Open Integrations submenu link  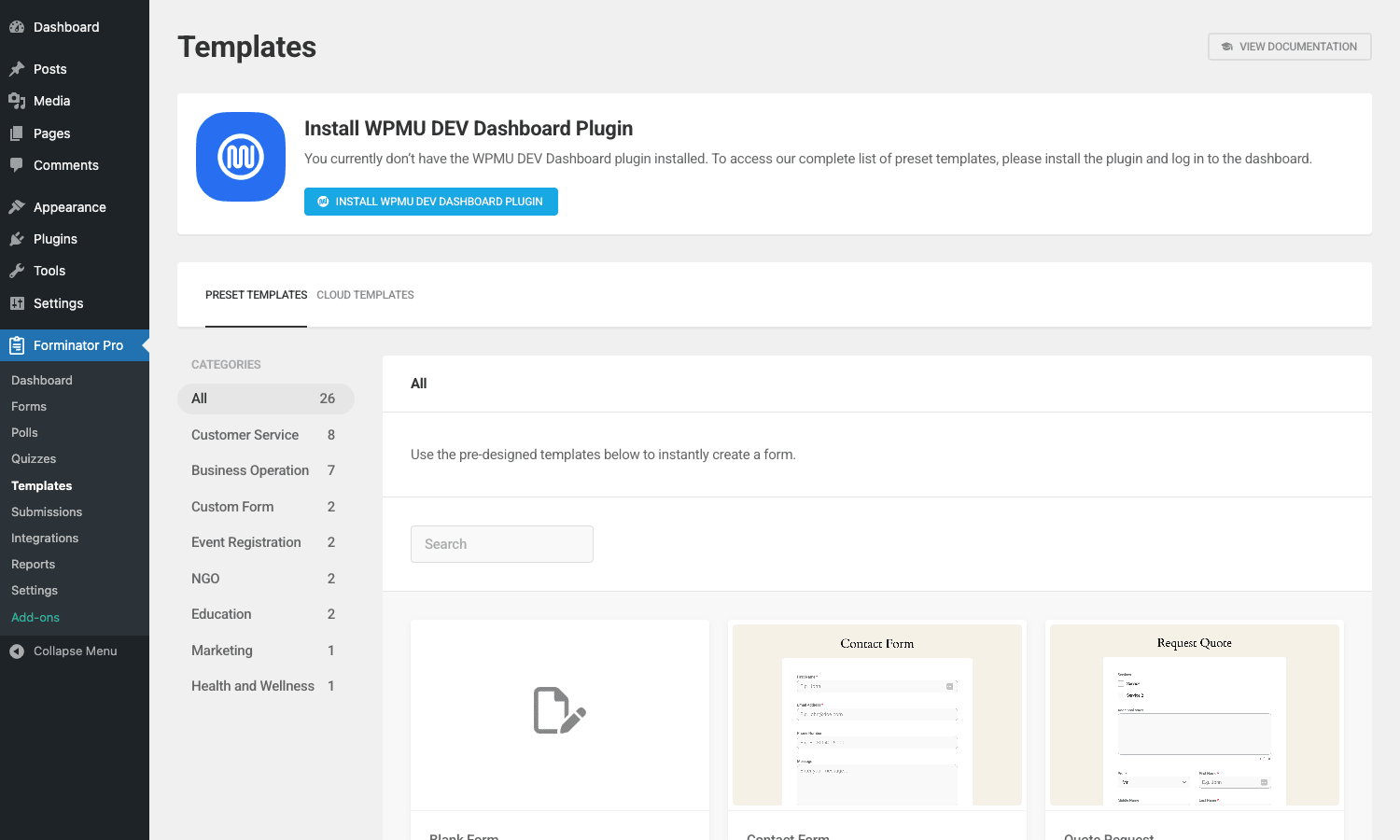pos(45,538)
